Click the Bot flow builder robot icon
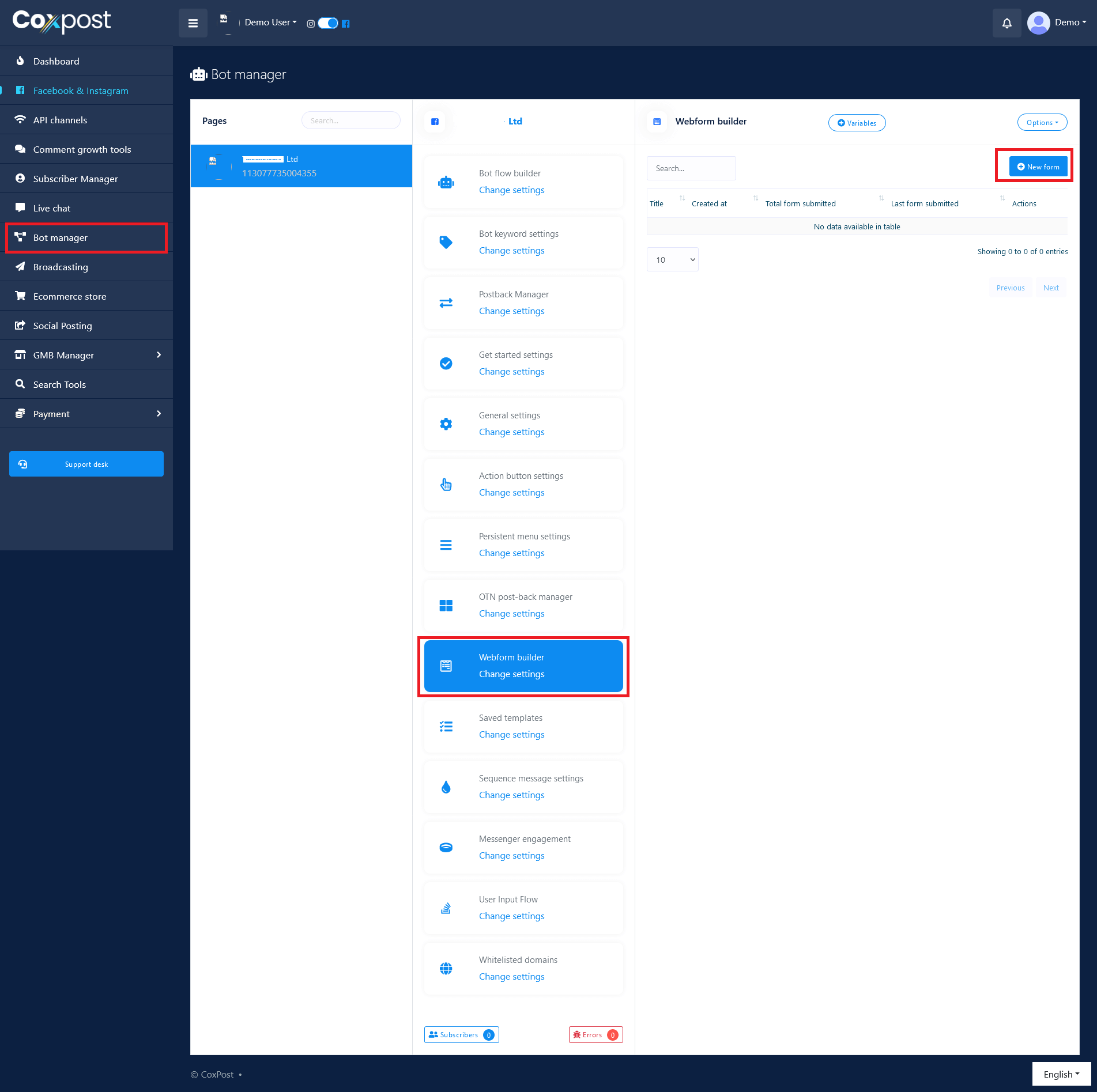This screenshot has height=1092, width=1097. 446,183
